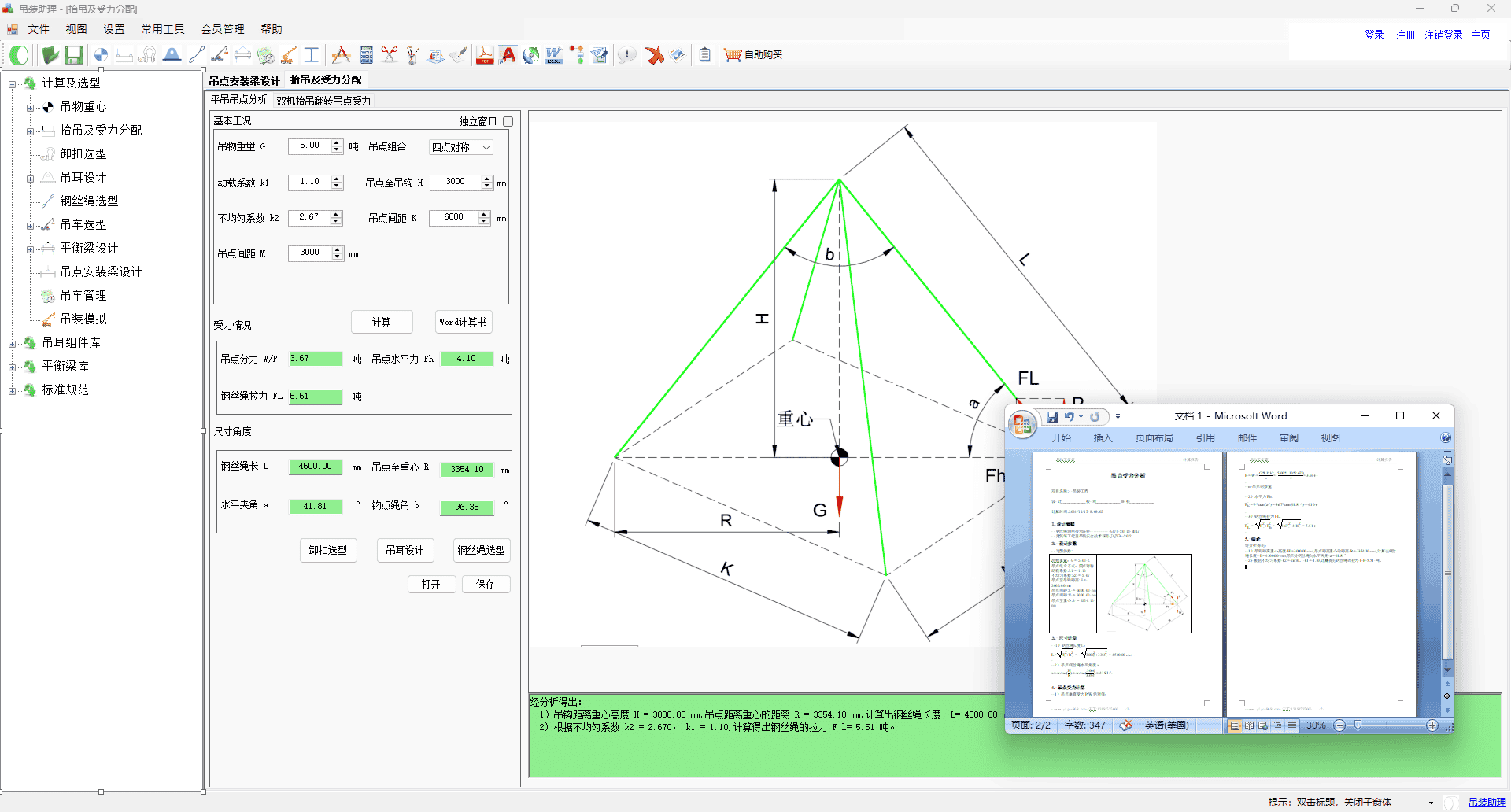
Task: Click the Office button in Word window
Action: pos(1022,425)
